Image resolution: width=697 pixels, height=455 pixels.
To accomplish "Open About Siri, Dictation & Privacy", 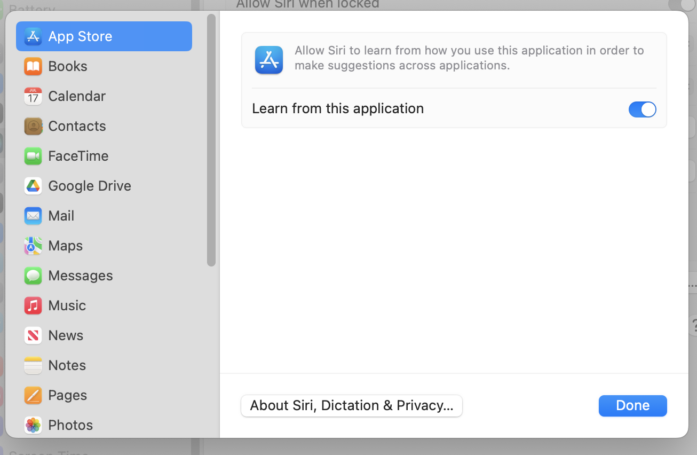I will (x=351, y=405).
